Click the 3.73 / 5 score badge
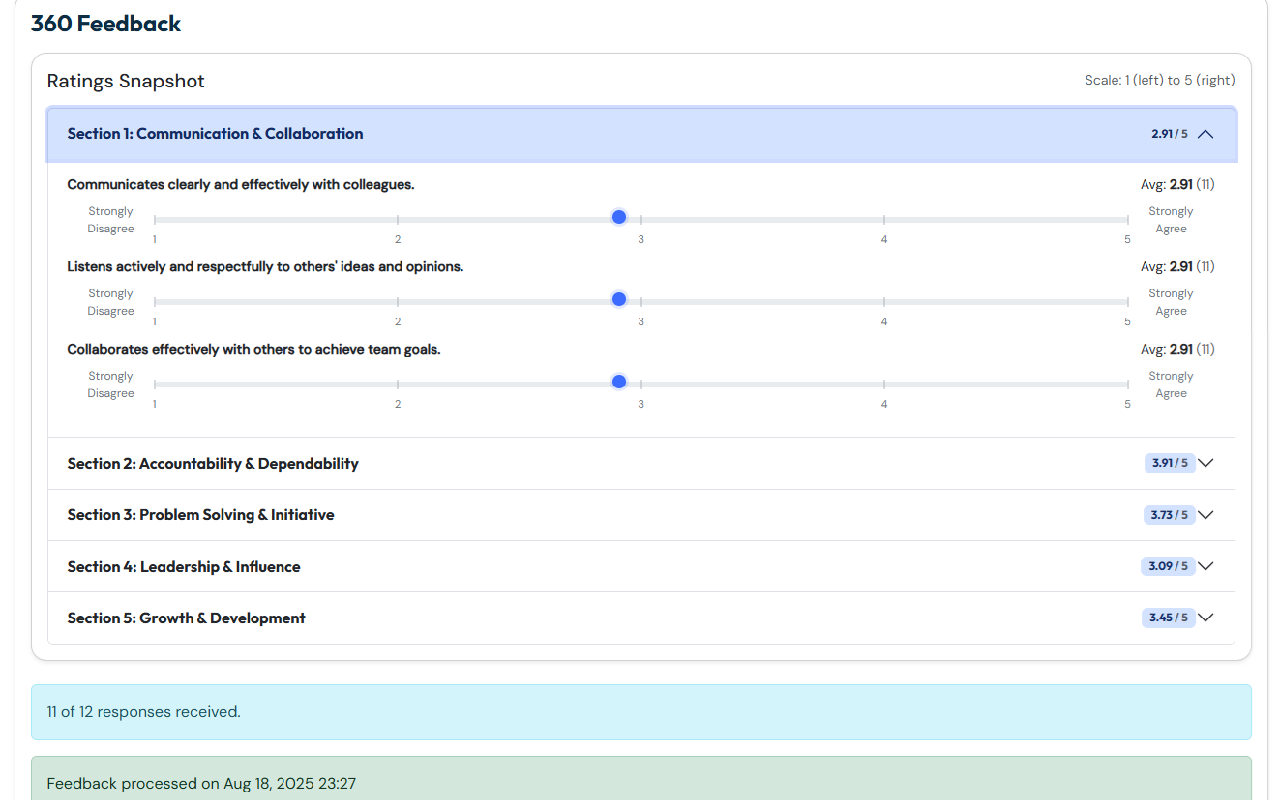 coord(1169,515)
